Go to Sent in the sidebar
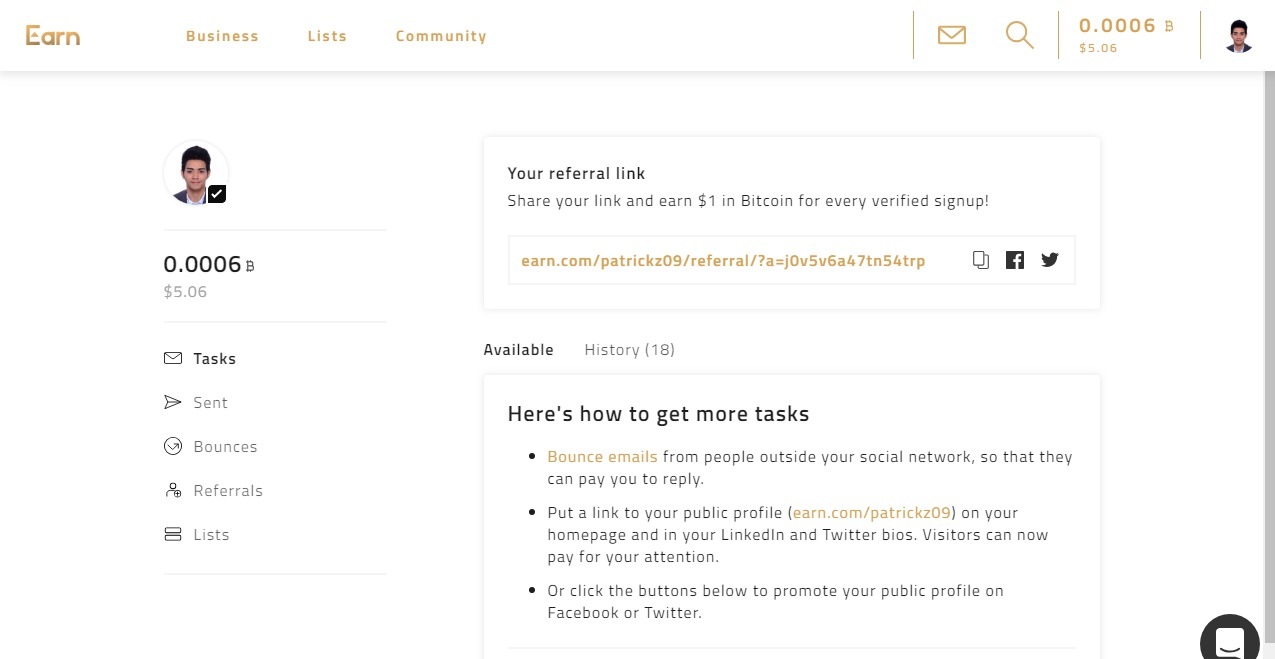This screenshot has width=1275, height=659. (210, 403)
